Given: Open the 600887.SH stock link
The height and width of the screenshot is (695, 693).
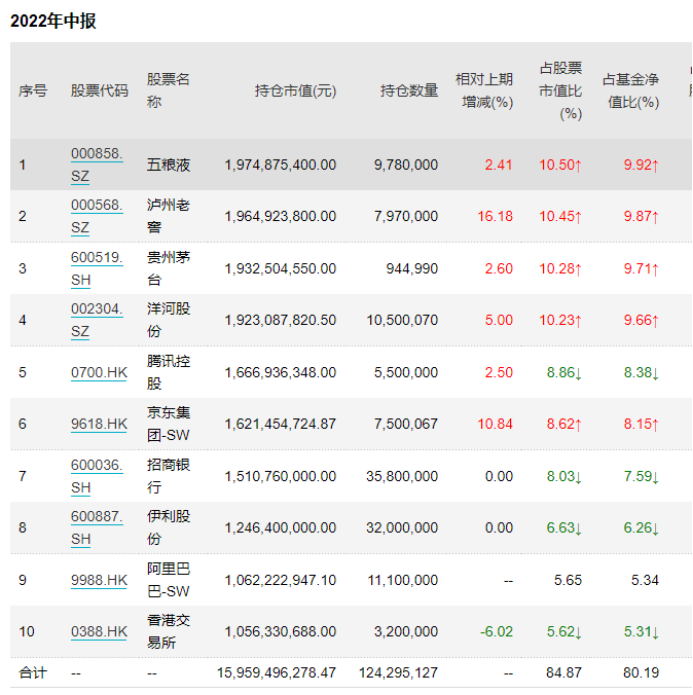Looking at the screenshot, I should (x=96, y=528).
